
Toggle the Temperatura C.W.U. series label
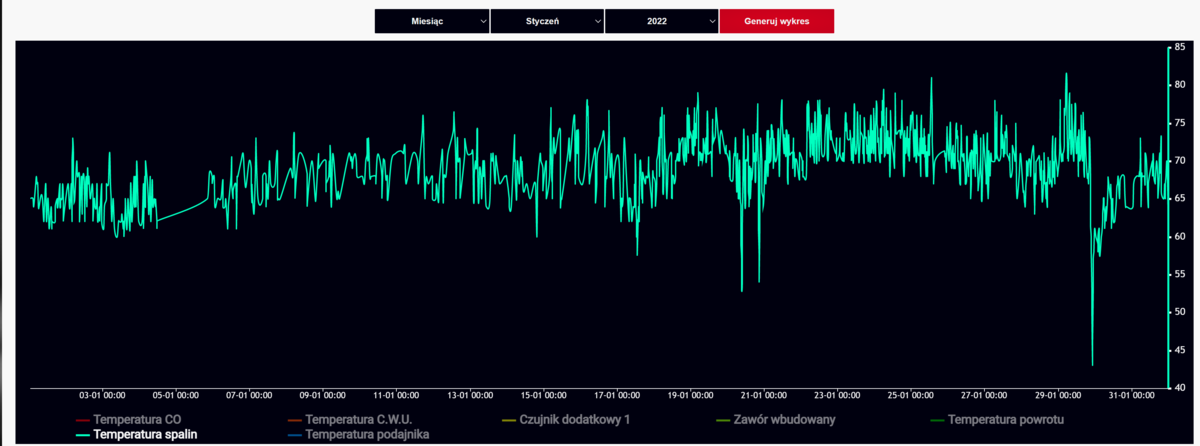click(x=359, y=419)
